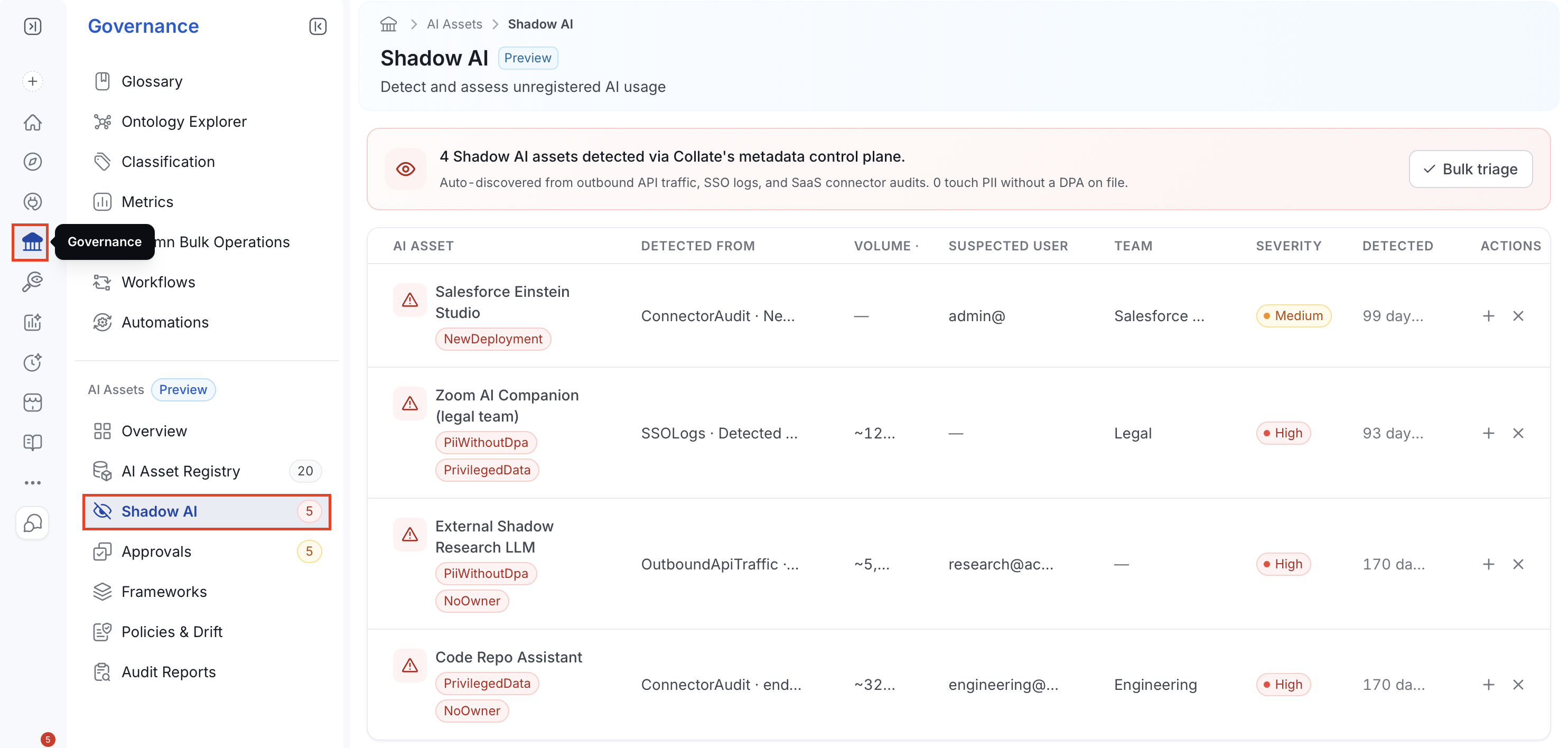Open the Explore compass icon
This screenshot has height=748, width=1568.
[33, 162]
